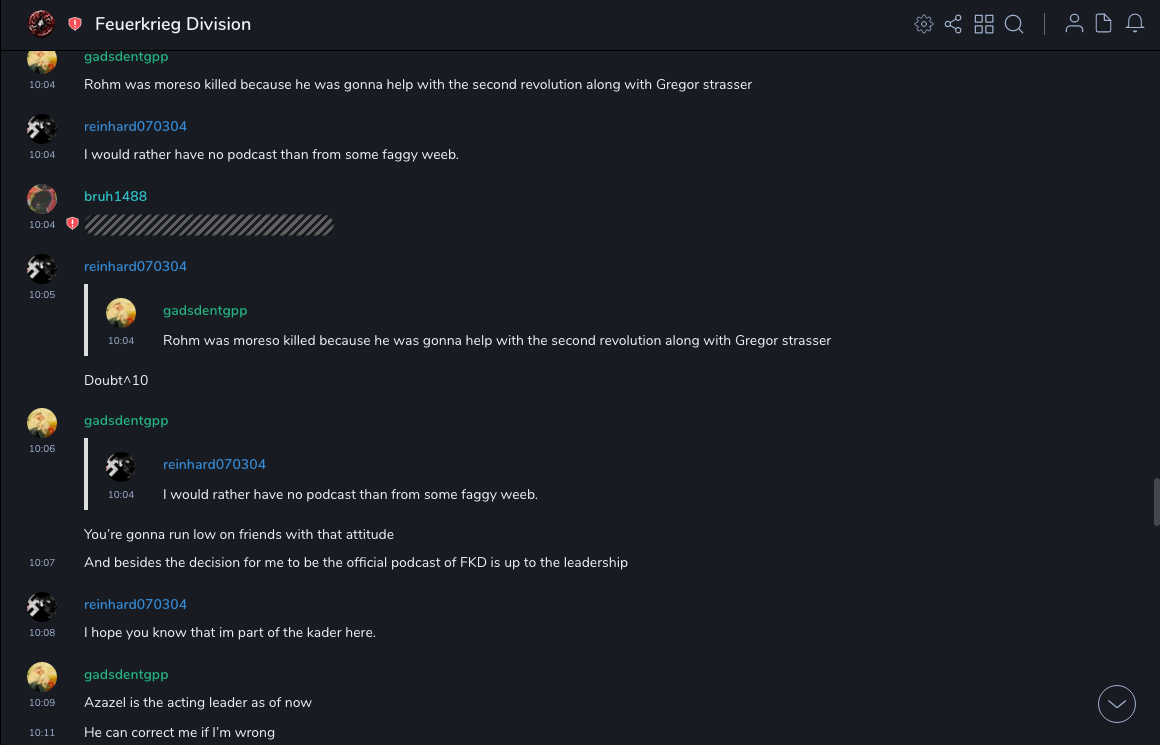Viewport: 1160px width, 745px height.
Task: Open the four-square grid view icon
Action: coord(984,24)
